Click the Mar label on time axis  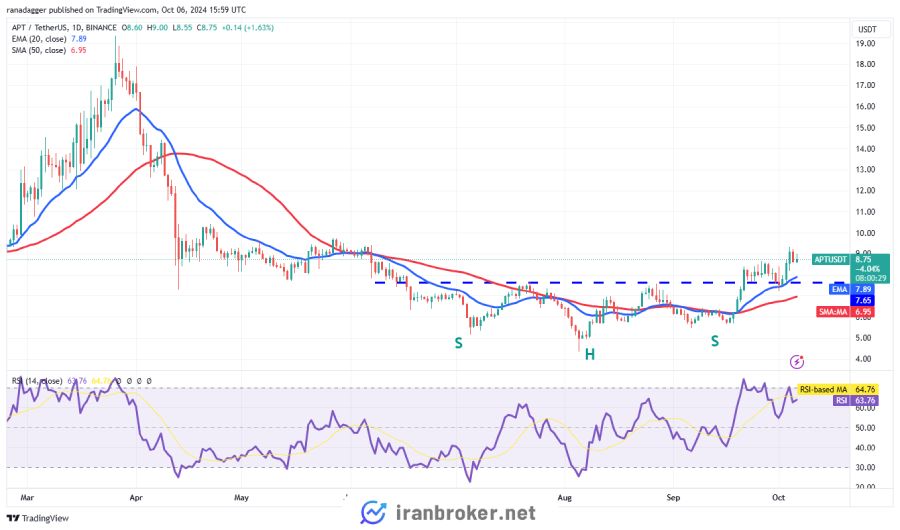click(x=27, y=497)
